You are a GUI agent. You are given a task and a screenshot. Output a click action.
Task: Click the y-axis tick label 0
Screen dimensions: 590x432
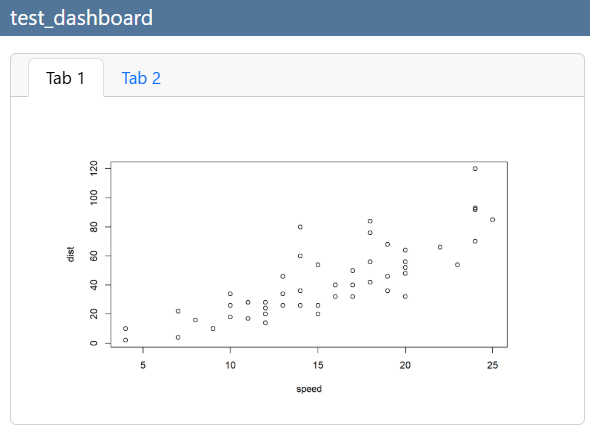[x=94, y=343]
